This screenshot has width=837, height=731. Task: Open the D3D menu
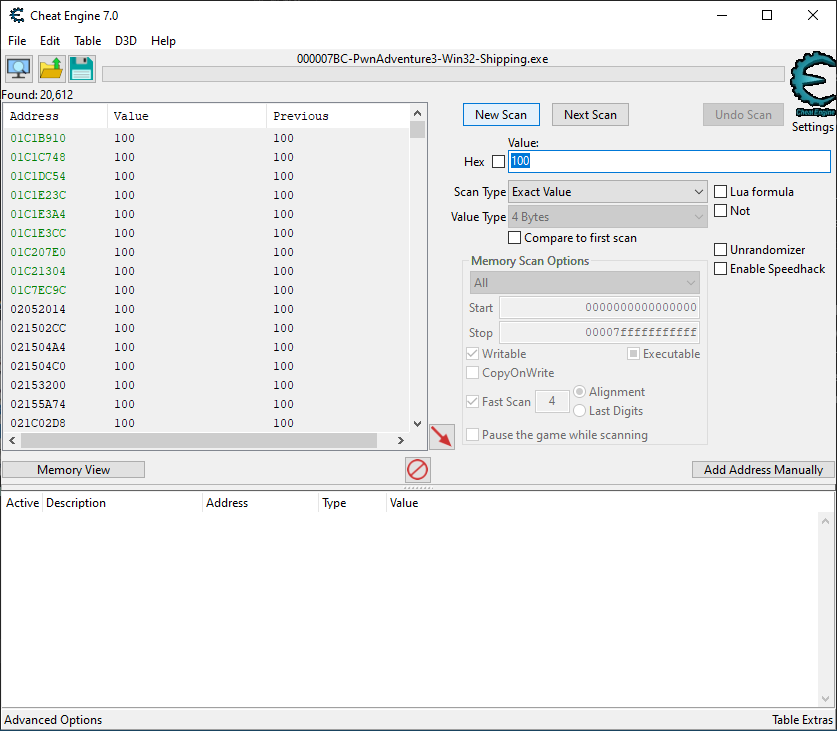tap(126, 41)
